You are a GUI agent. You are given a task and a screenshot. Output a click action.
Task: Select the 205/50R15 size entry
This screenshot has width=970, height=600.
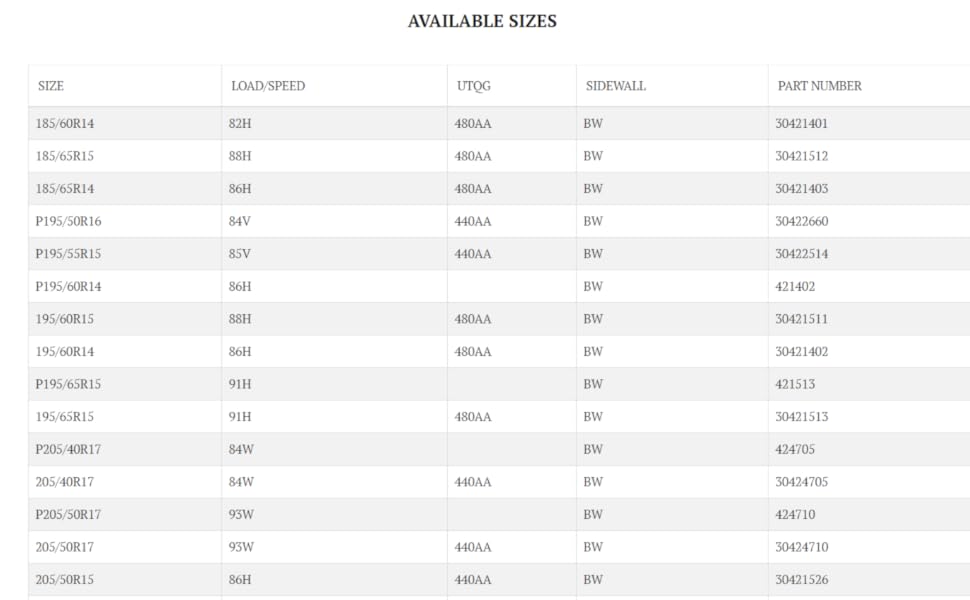click(x=65, y=580)
